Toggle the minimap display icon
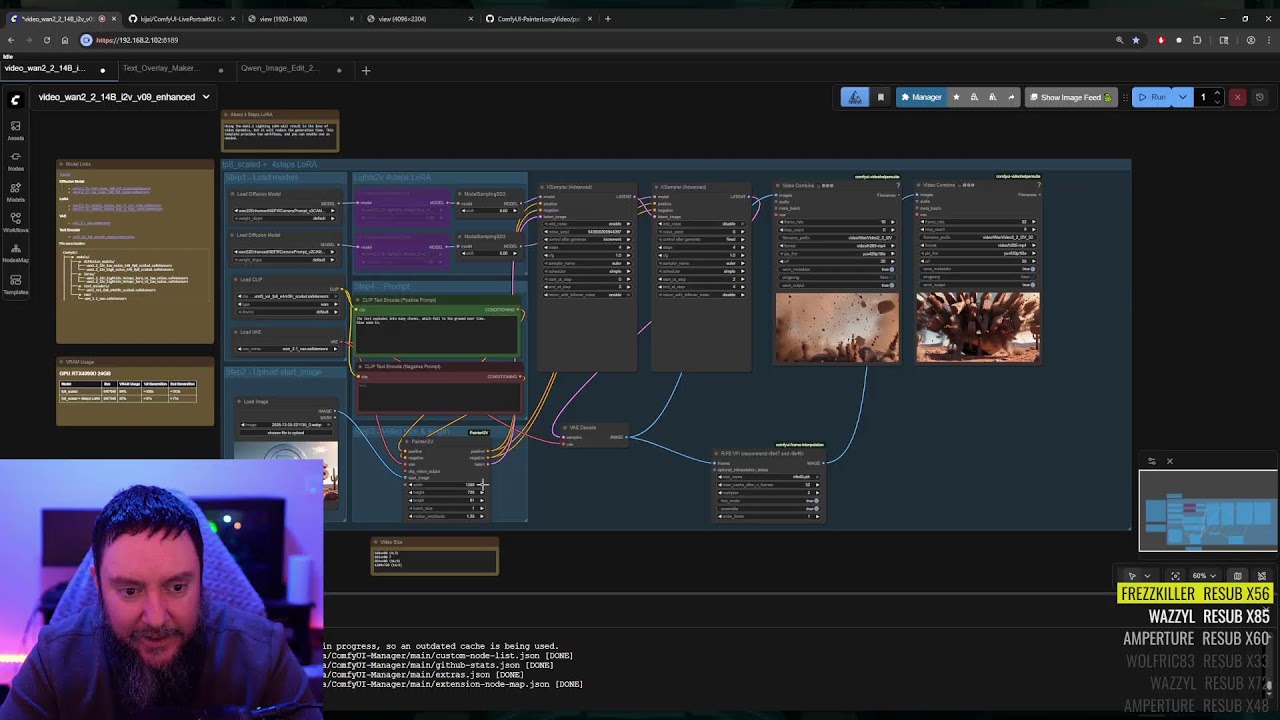The width and height of the screenshot is (1280, 720). pos(1238,576)
